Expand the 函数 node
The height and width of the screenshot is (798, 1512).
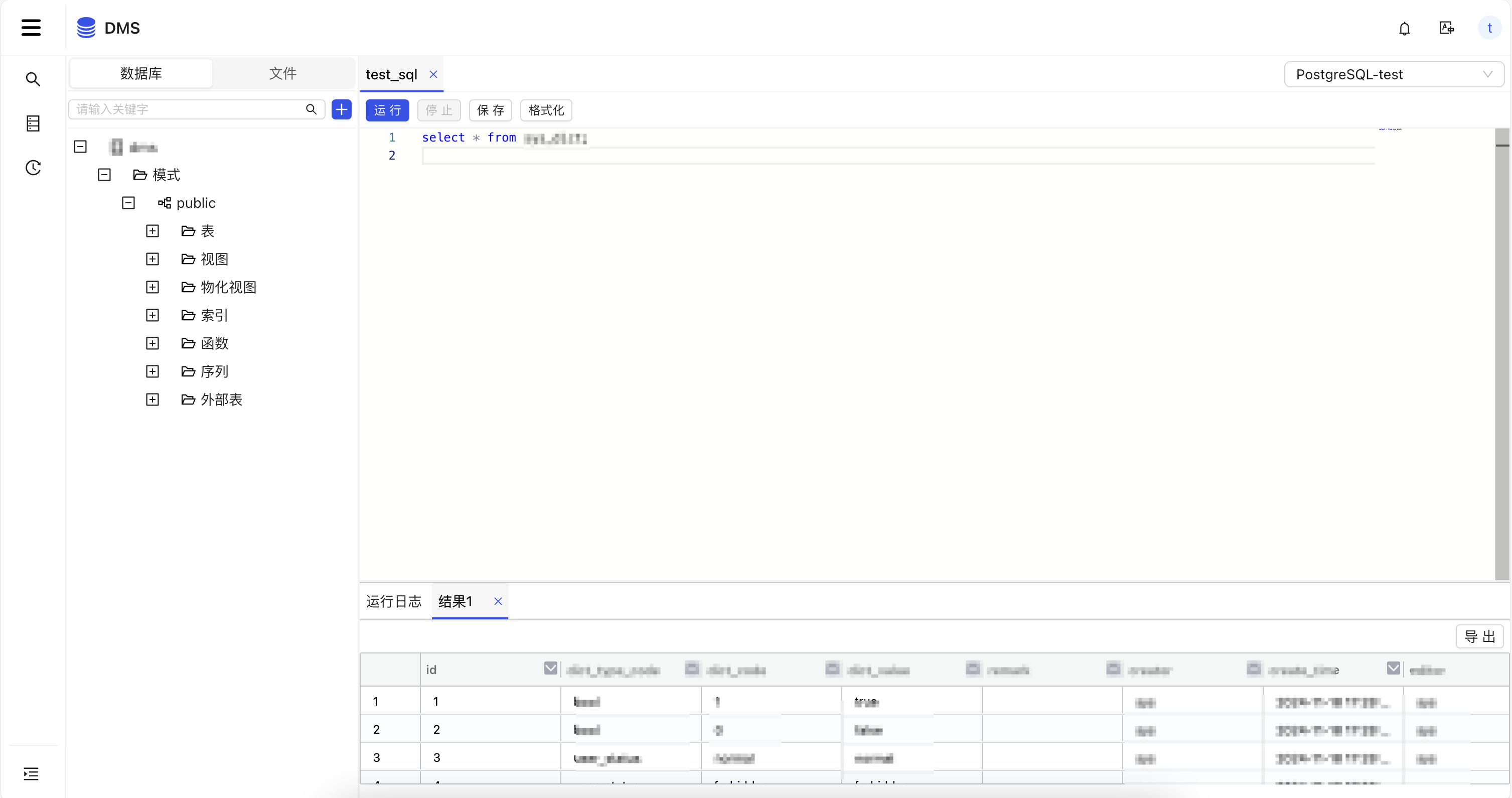pos(153,343)
